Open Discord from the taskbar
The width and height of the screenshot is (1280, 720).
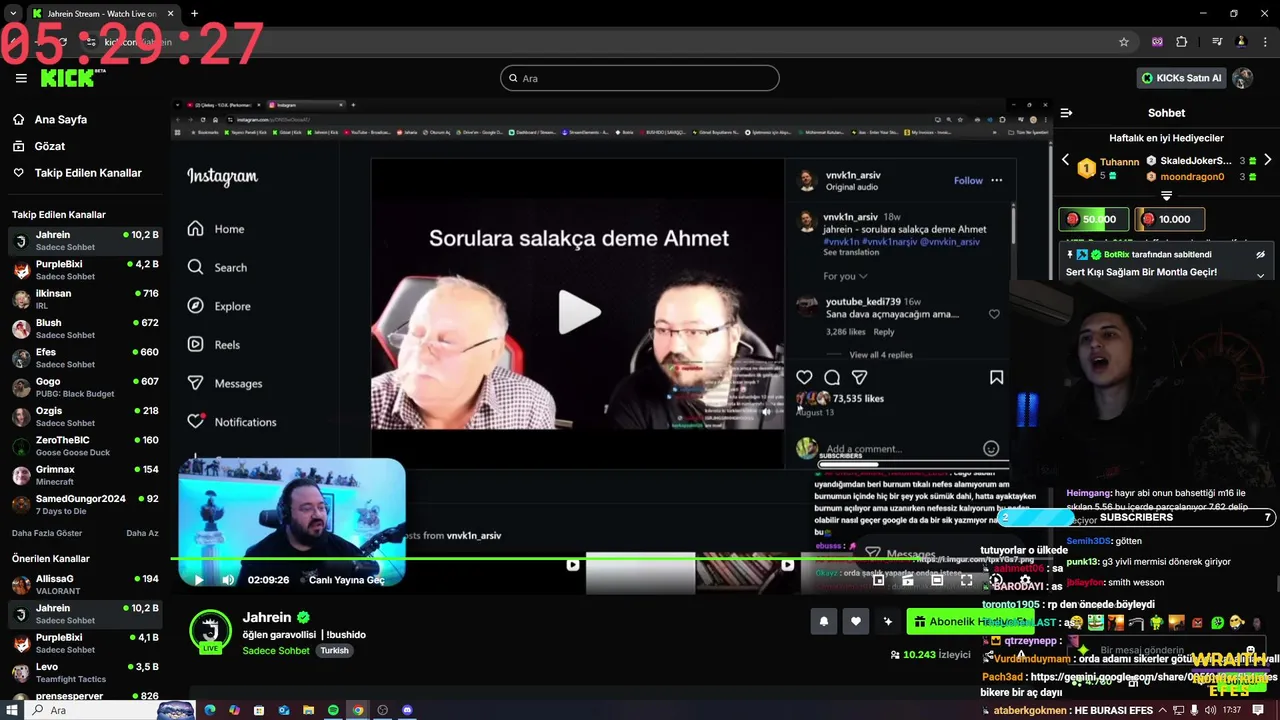407,710
